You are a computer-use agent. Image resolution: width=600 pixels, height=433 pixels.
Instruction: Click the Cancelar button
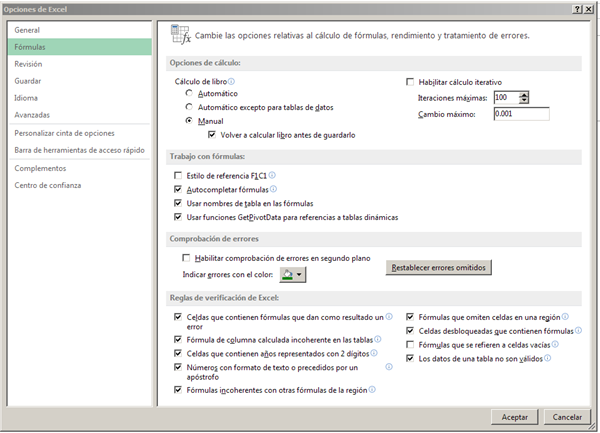tap(567, 417)
